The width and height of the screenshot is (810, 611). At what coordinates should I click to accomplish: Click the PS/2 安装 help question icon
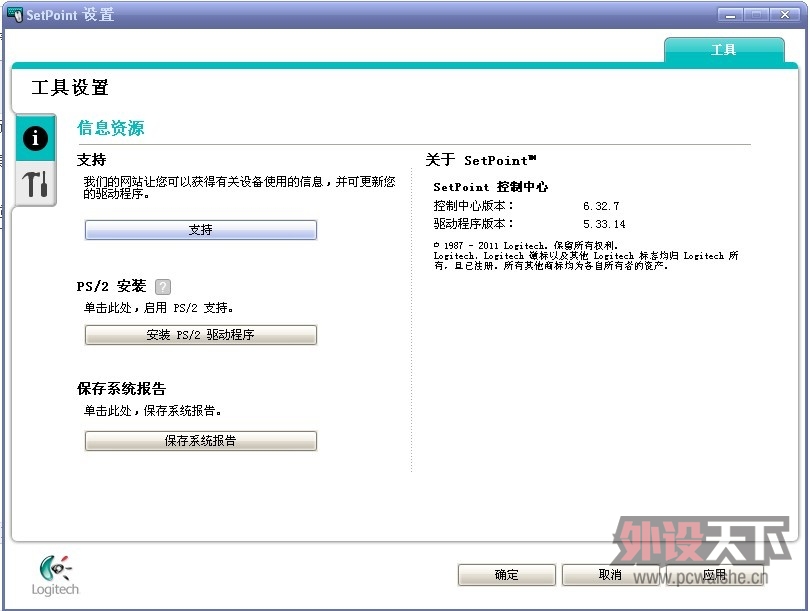point(163,287)
